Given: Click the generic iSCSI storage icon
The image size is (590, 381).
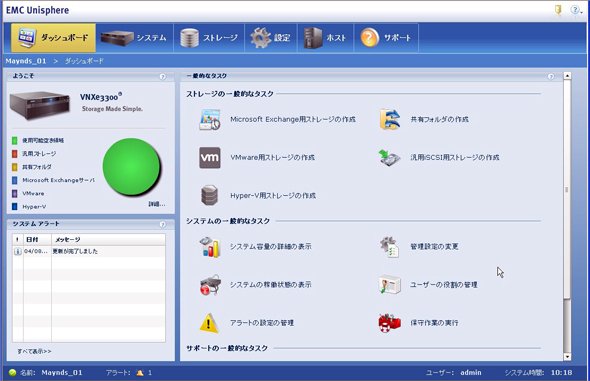Looking at the screenshot, I should coord(389,158).
